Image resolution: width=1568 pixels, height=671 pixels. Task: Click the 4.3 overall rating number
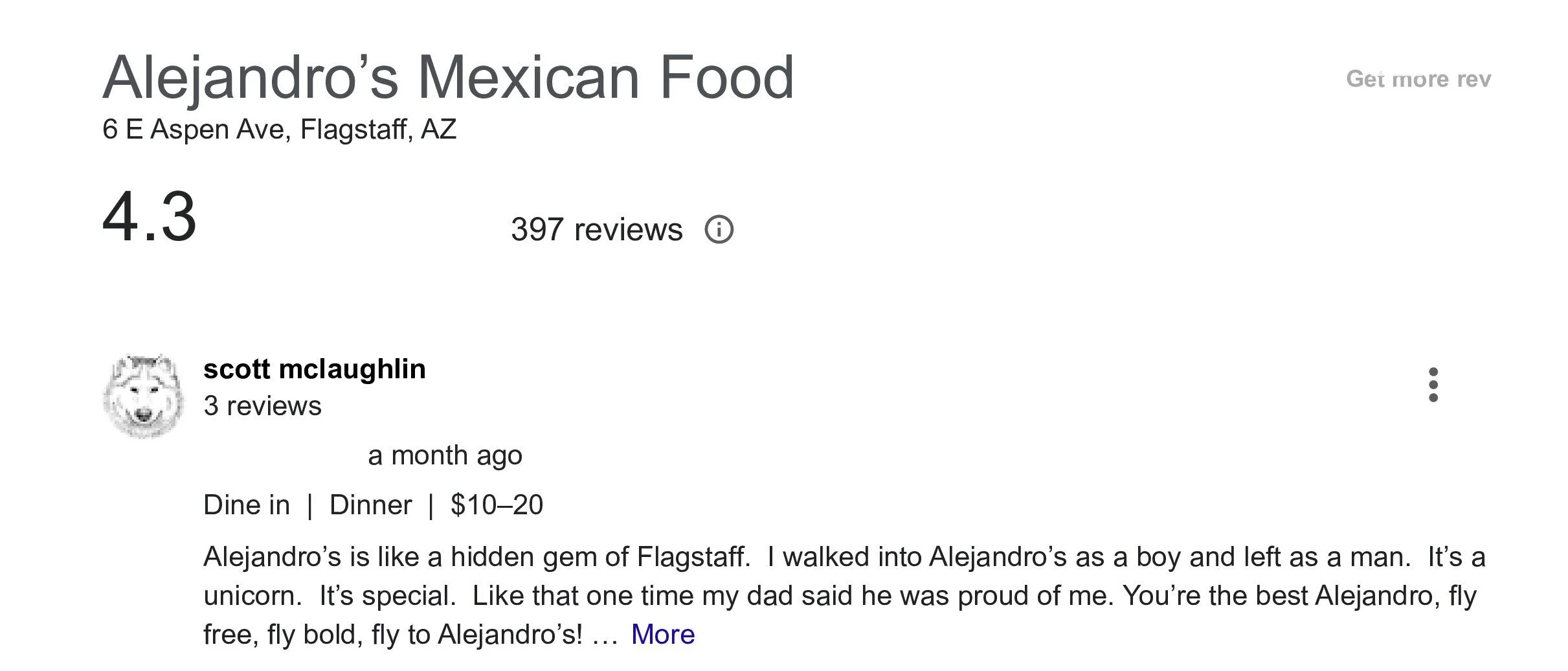coord(149,216)
